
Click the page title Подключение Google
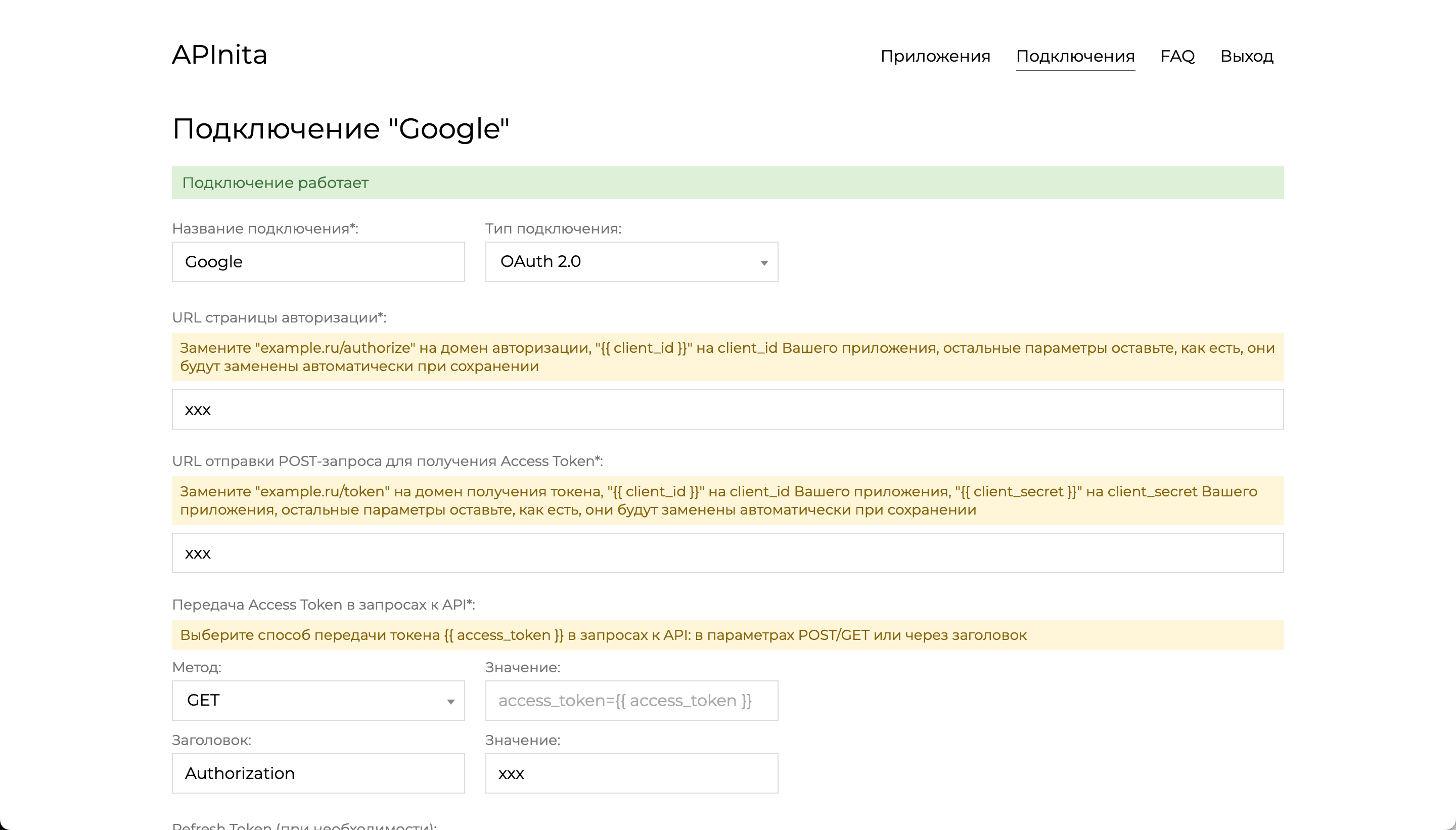click(x=340, y=128)
